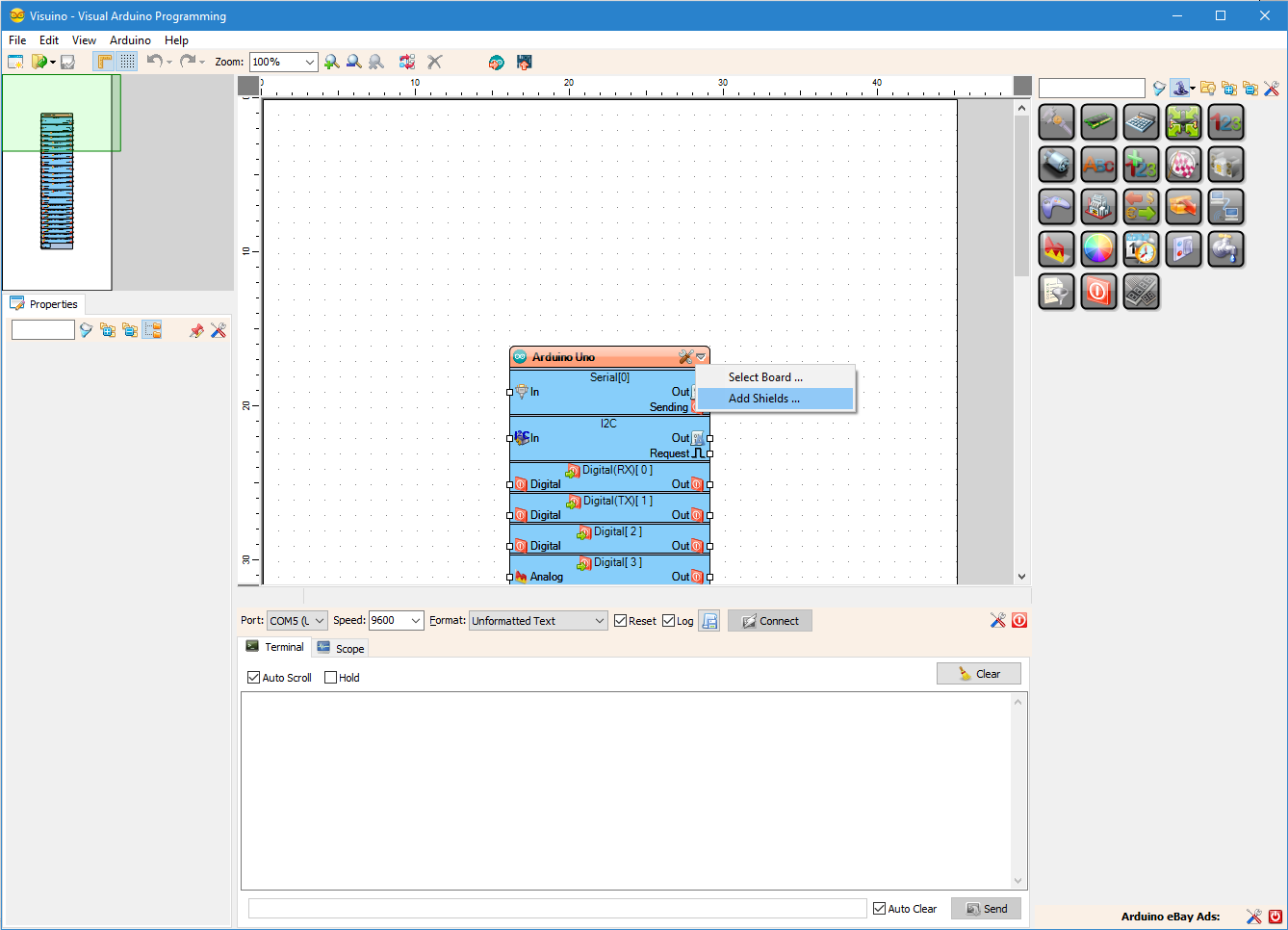Viewport: 1288px width, 930px height.
Task: Zoom in using the magnifier plus toolbar icon
Action: click(331, 61)
